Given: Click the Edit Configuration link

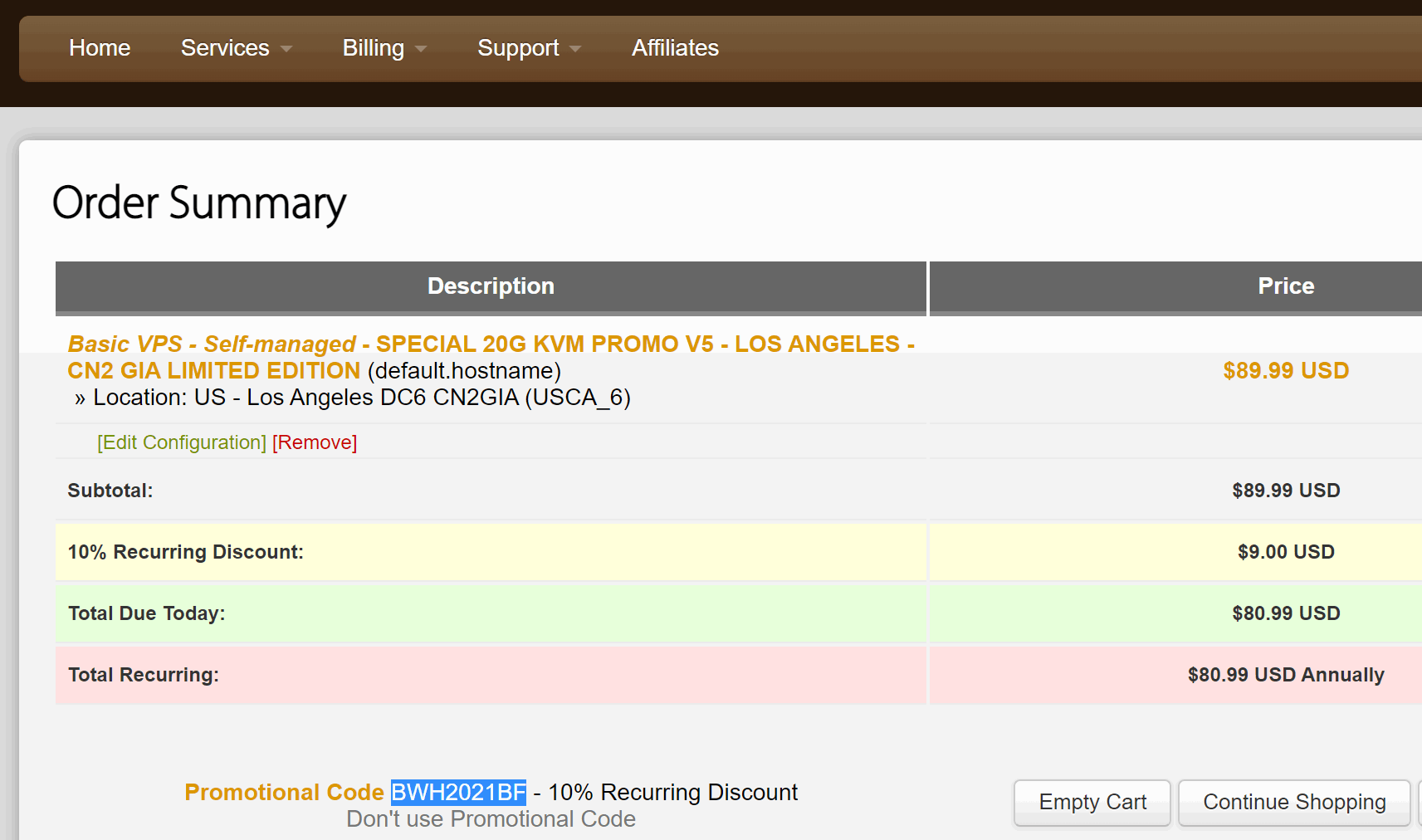Looking at the screenshot, I should 182,442.
